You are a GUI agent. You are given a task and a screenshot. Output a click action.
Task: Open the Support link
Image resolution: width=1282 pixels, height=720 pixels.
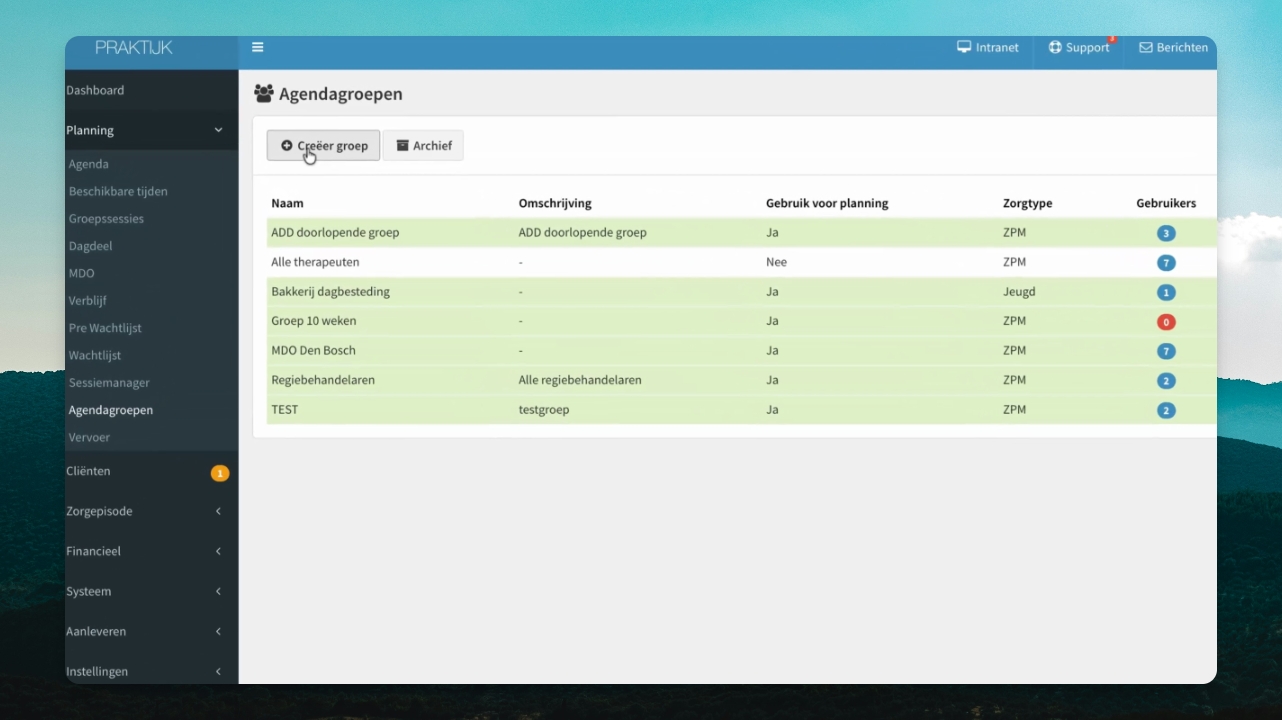(1079, 47)
